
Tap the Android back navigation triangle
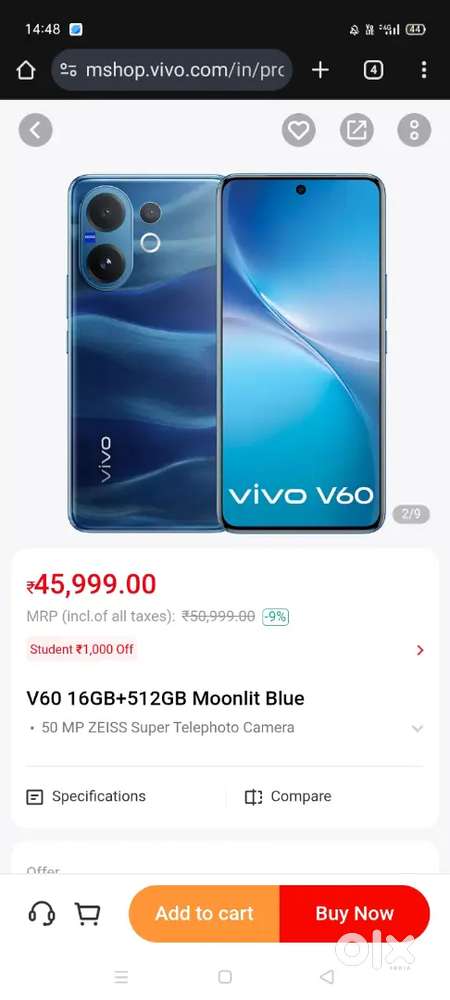pyautogui.click(x=327, y=976)
